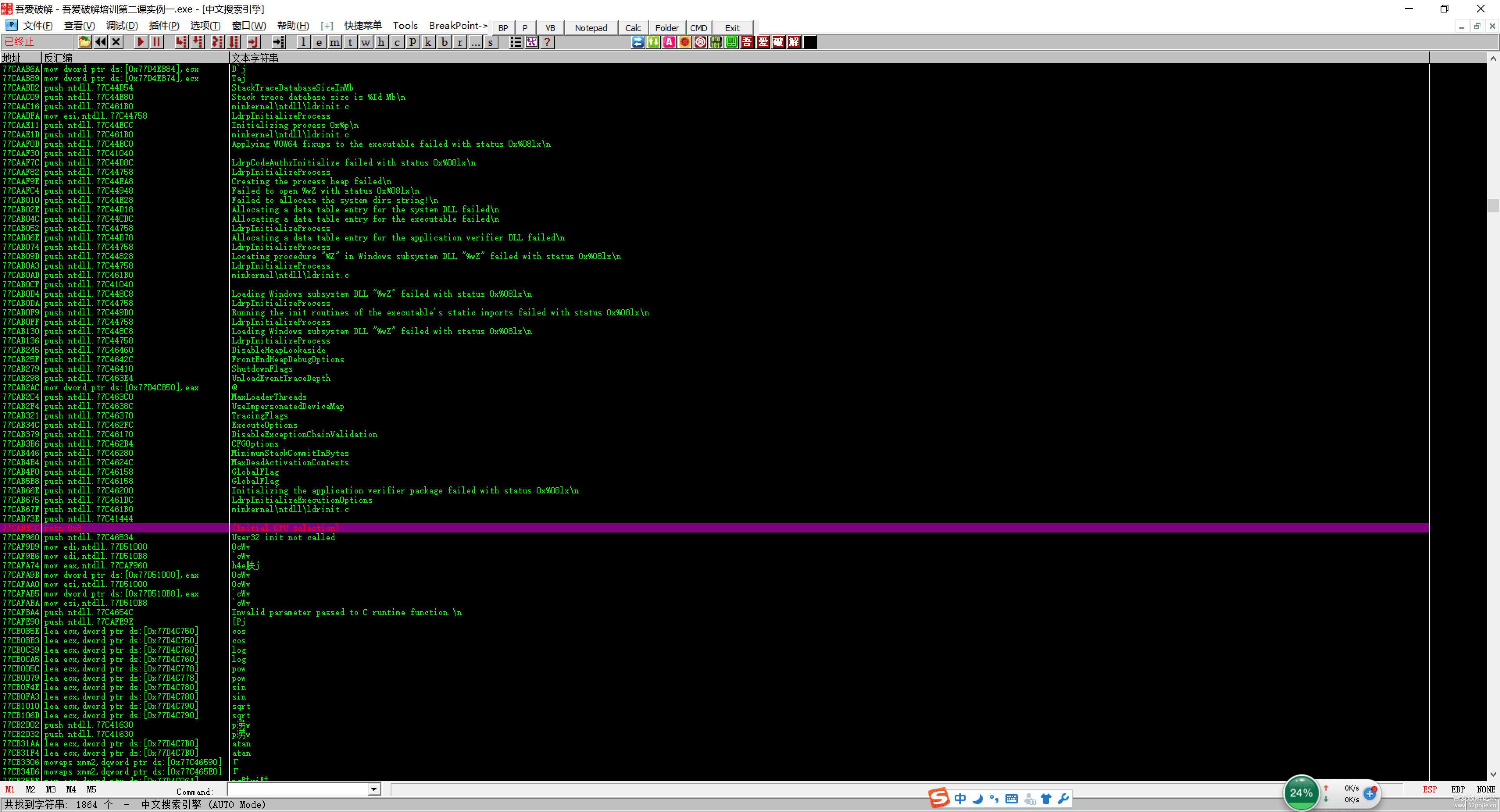The height and width of the screenshot is (812, 1500).
Task: Click the Open file folder icon
Action: (84, 42)
